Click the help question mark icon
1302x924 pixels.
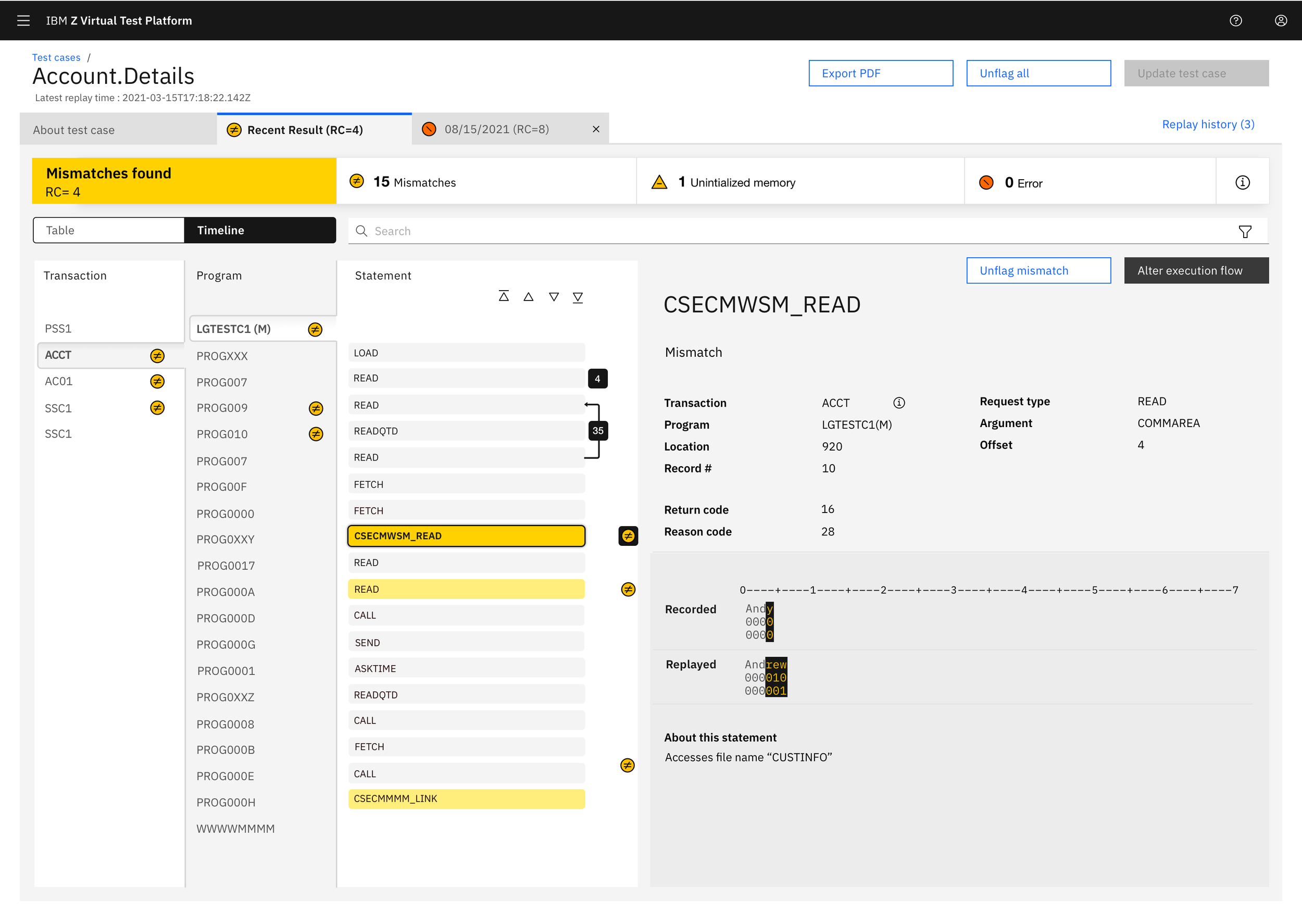[x=1235, y=20]
